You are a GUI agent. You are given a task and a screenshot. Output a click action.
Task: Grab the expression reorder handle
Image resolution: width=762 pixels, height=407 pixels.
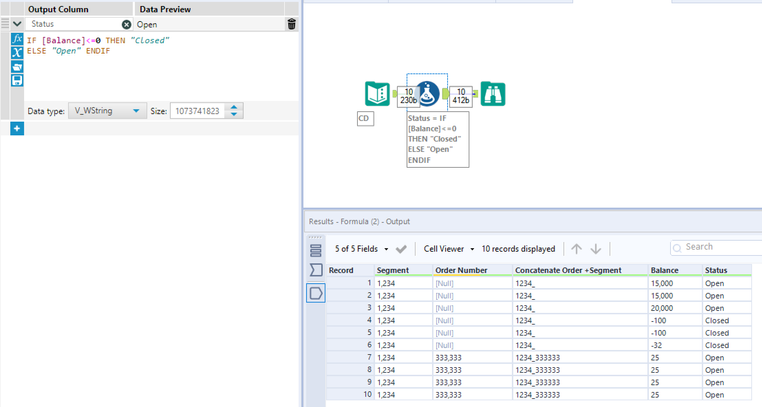tap(5, 24)
